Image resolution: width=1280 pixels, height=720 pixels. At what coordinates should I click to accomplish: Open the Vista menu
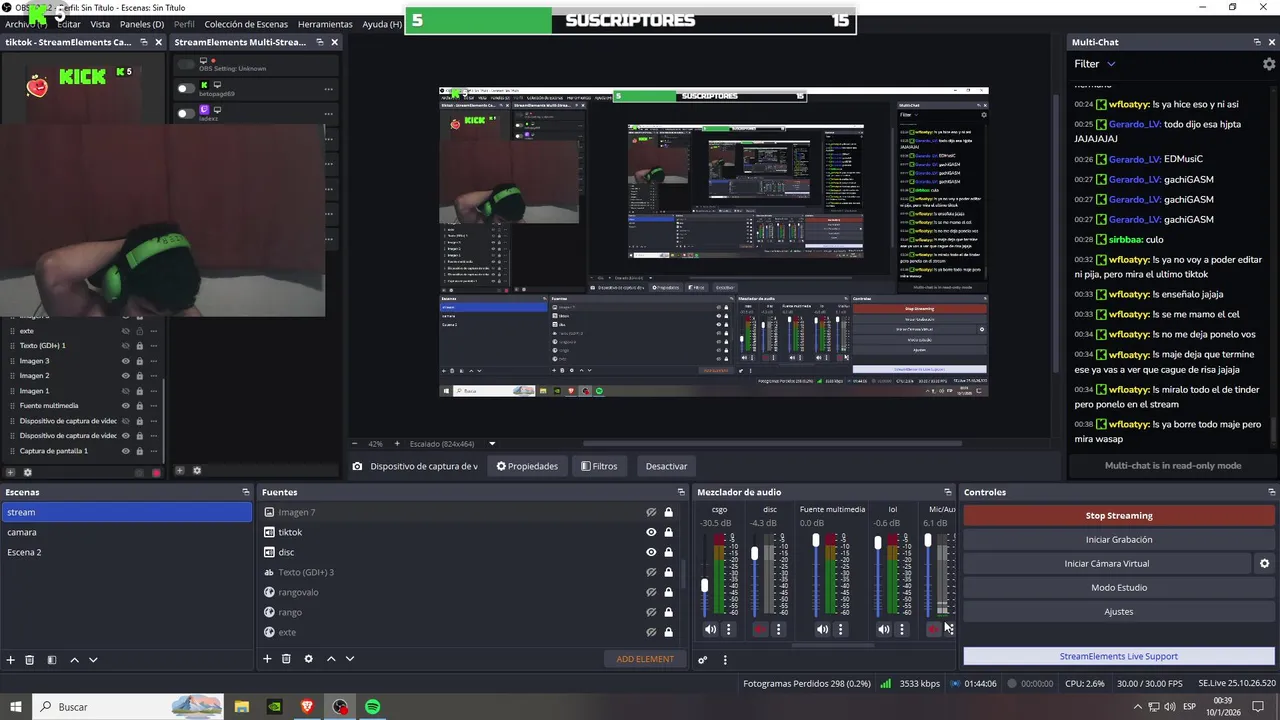click(x=100, y=24)
